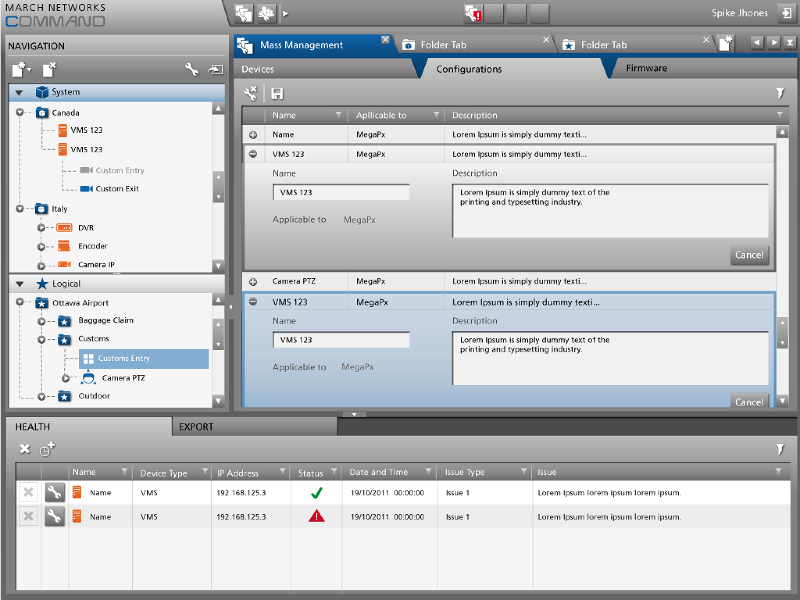The width and height of the screenshot is (800, 600).
Task: Click the wrench settings icon in Navigation panel
Action: [x=192, y=70]
